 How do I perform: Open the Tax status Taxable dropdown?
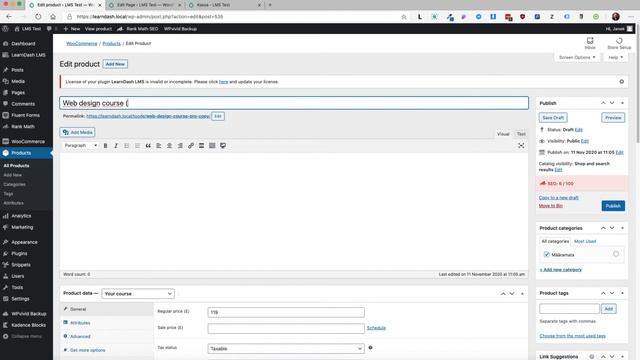tap(286, 349)
